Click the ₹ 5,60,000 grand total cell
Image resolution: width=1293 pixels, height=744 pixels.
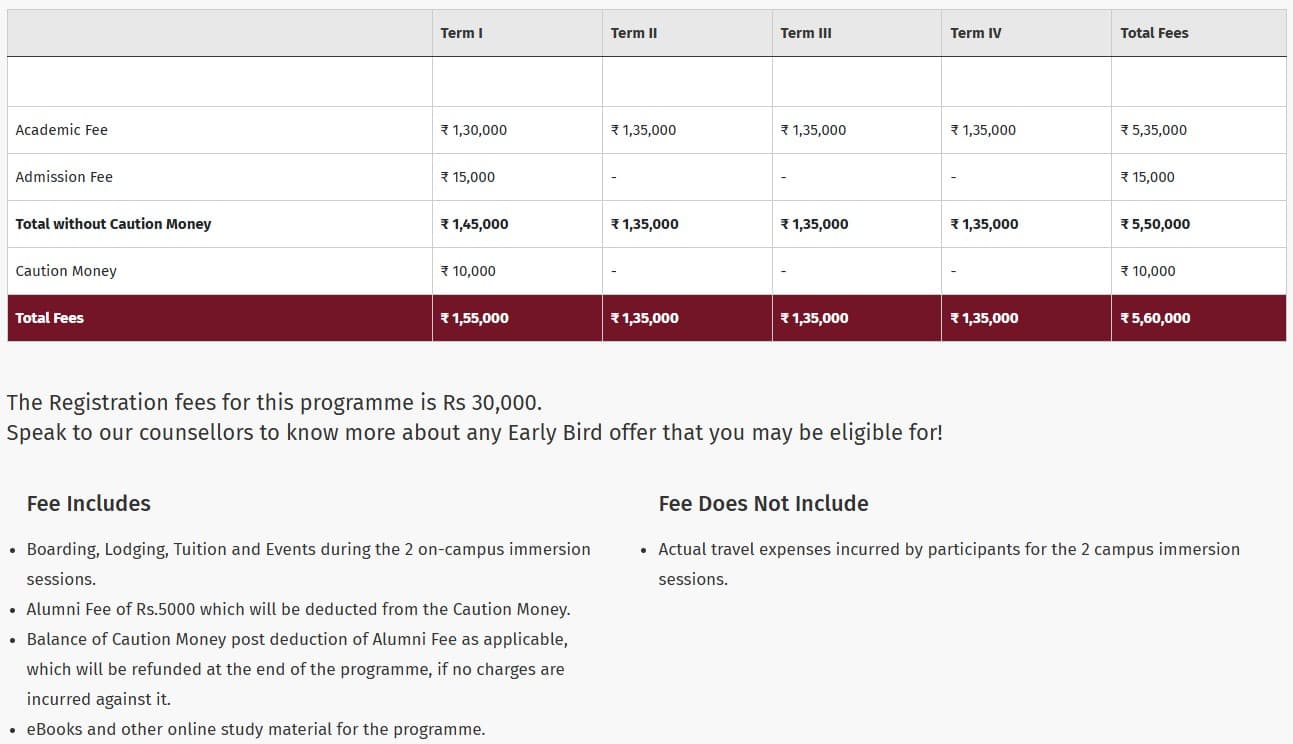pyautogui.click(x=1155, y=318)
